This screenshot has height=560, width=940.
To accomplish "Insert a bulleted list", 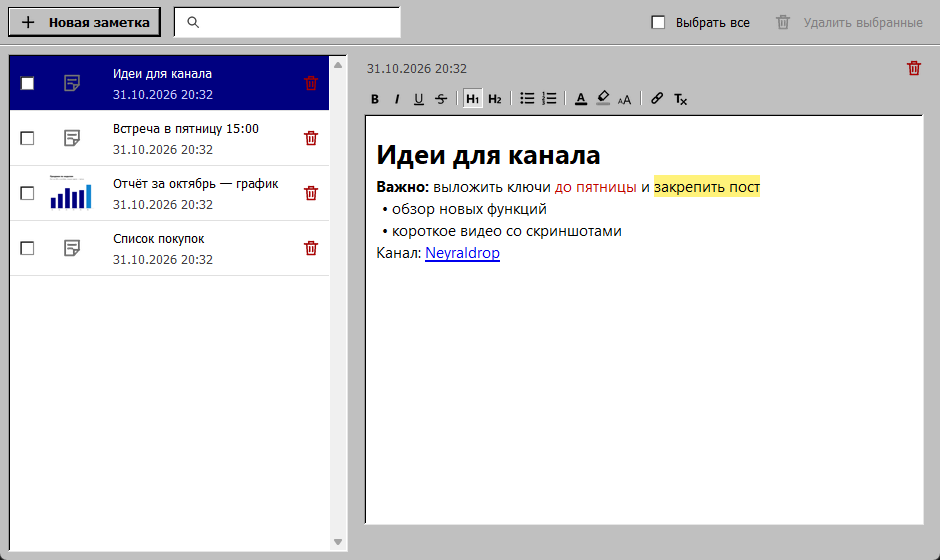I will pyautogui.click(x=527, y=98).
